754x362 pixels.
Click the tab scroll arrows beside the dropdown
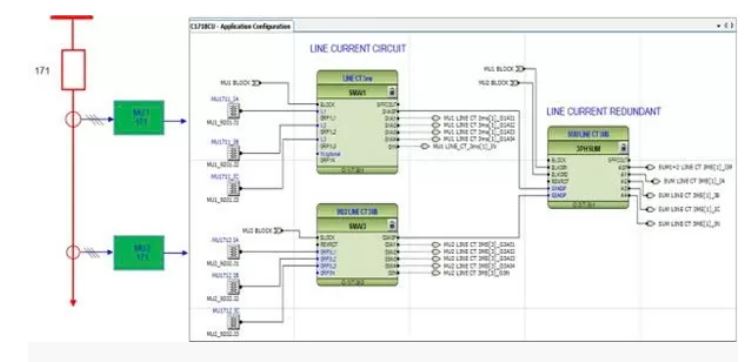pos(729,25)
